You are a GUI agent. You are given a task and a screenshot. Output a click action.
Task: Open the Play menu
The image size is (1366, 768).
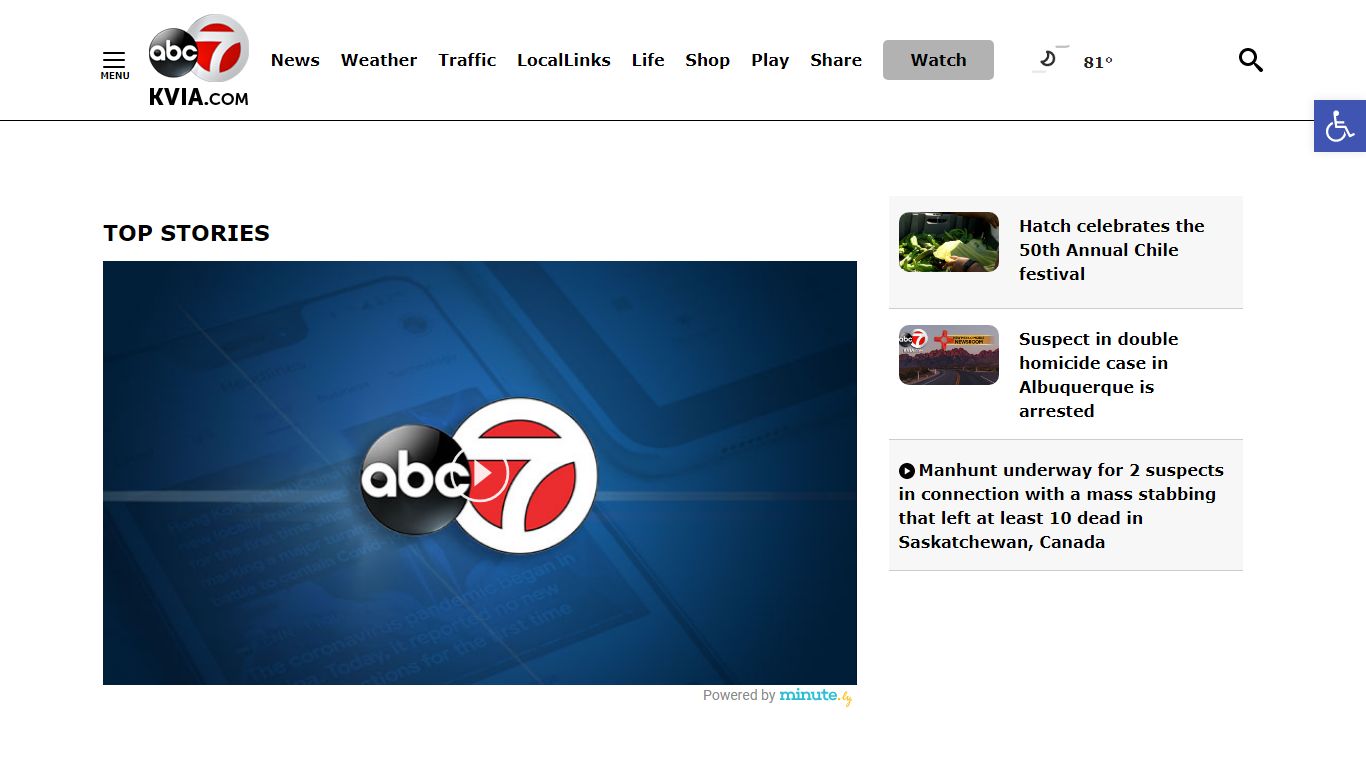770,60
